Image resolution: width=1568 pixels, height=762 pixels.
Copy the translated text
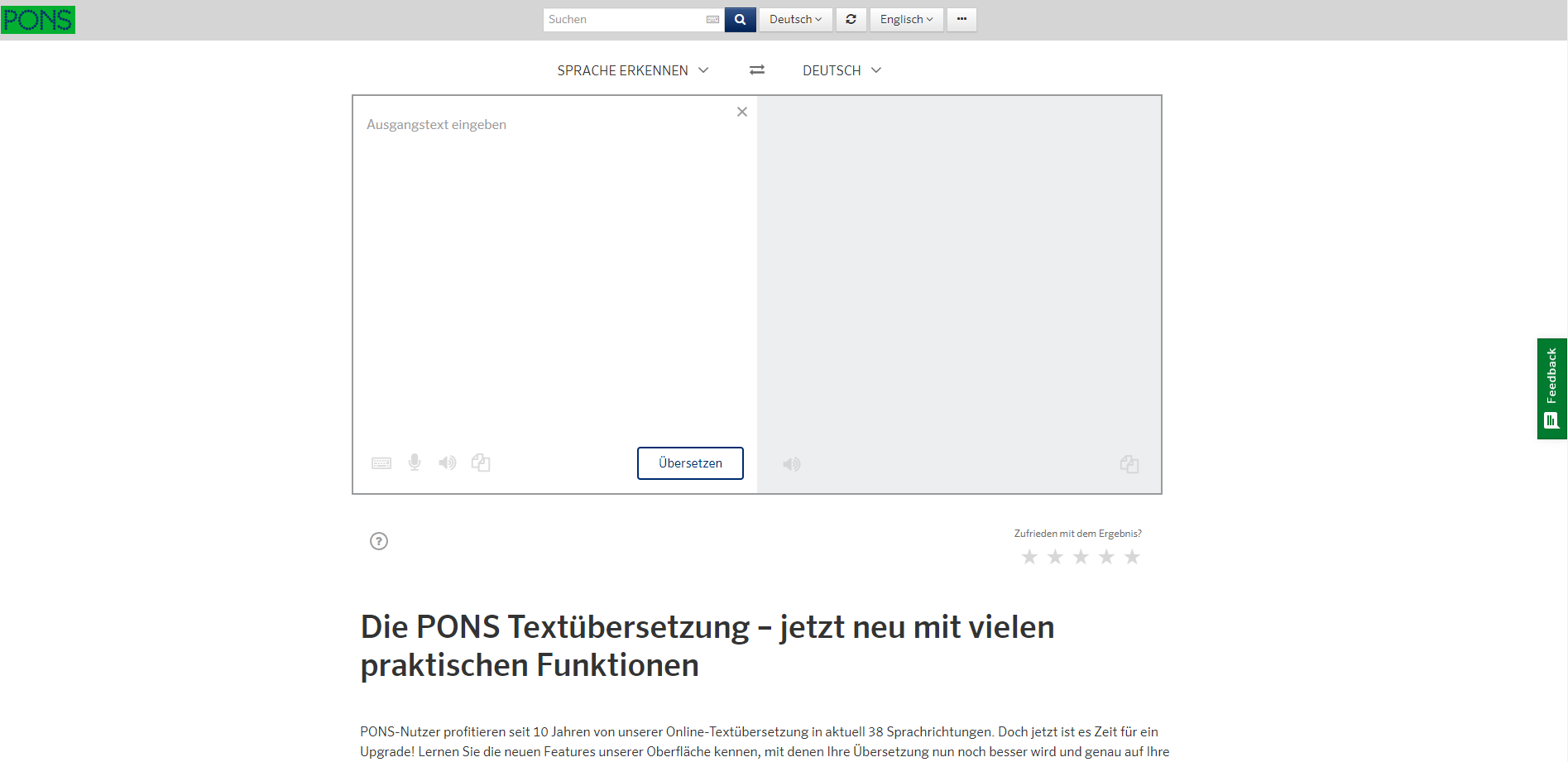click(x=1129, y=464)
